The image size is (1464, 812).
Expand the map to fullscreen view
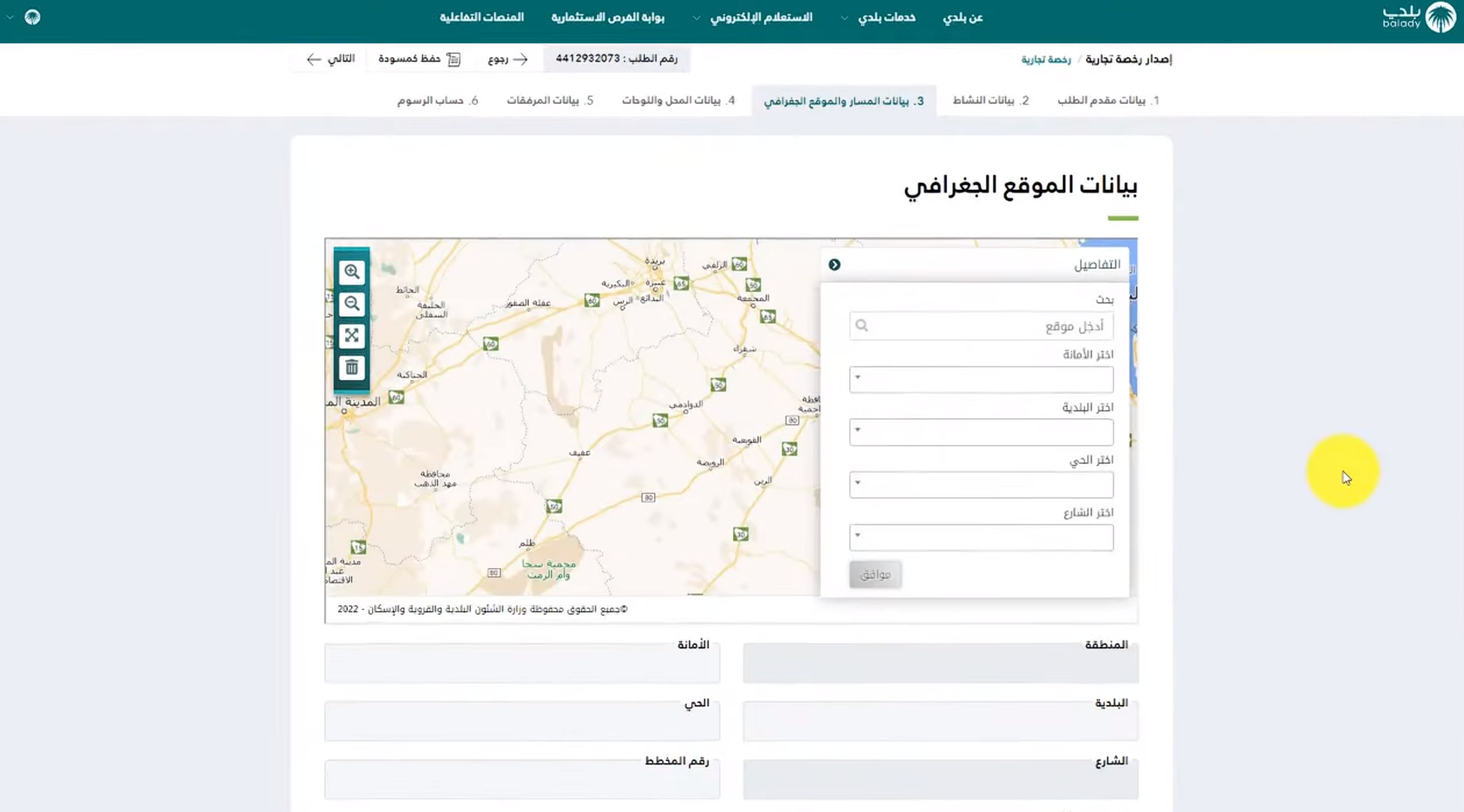[x=353, y=336]
